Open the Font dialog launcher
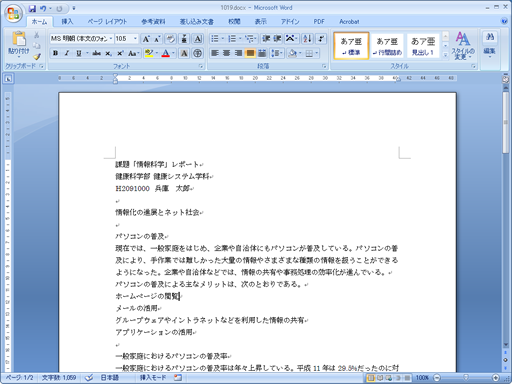This screenshot has height=384, width=512. [201, 66]
